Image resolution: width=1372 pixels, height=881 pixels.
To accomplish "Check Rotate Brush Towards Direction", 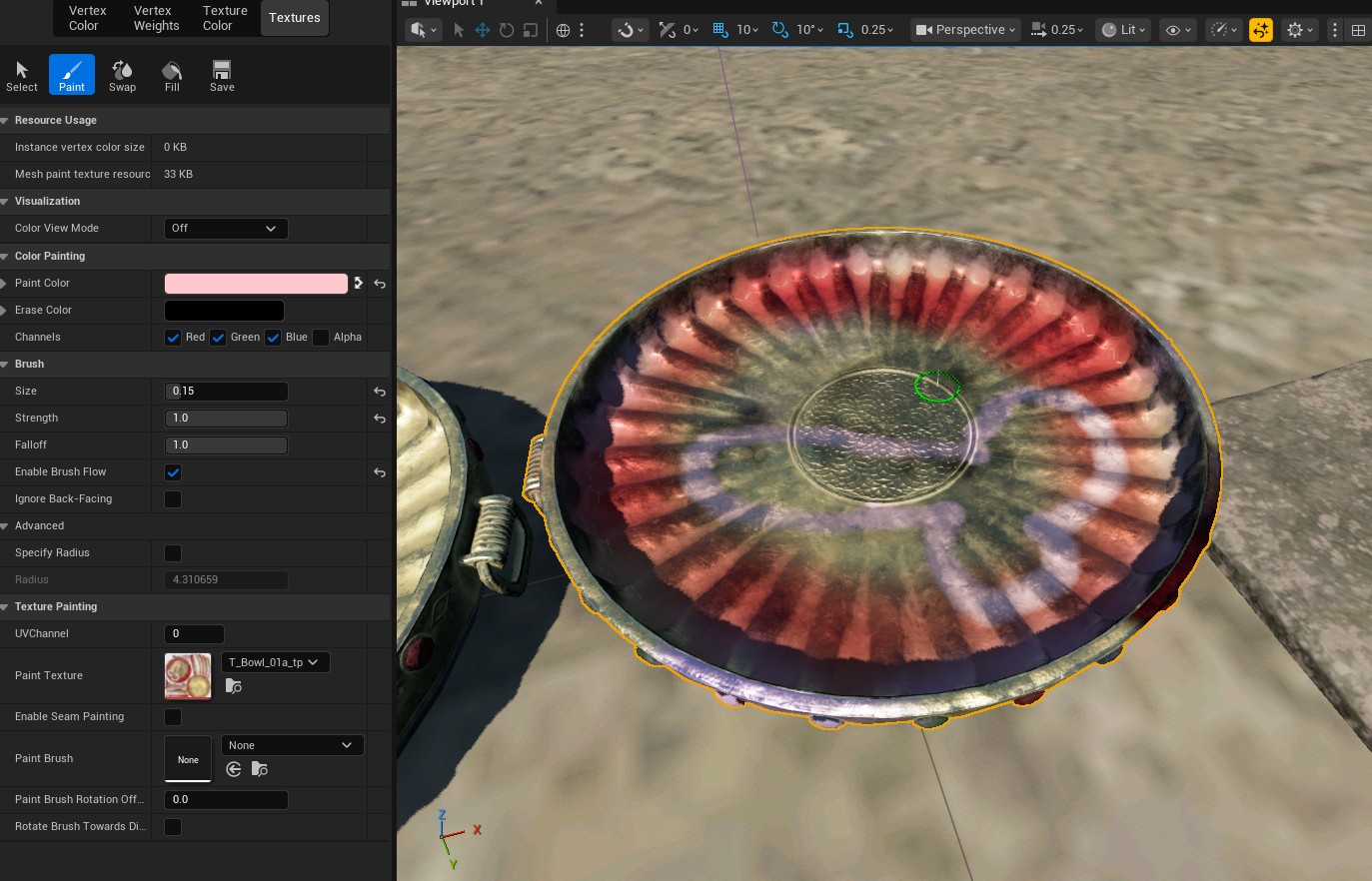I will (173, 827).
